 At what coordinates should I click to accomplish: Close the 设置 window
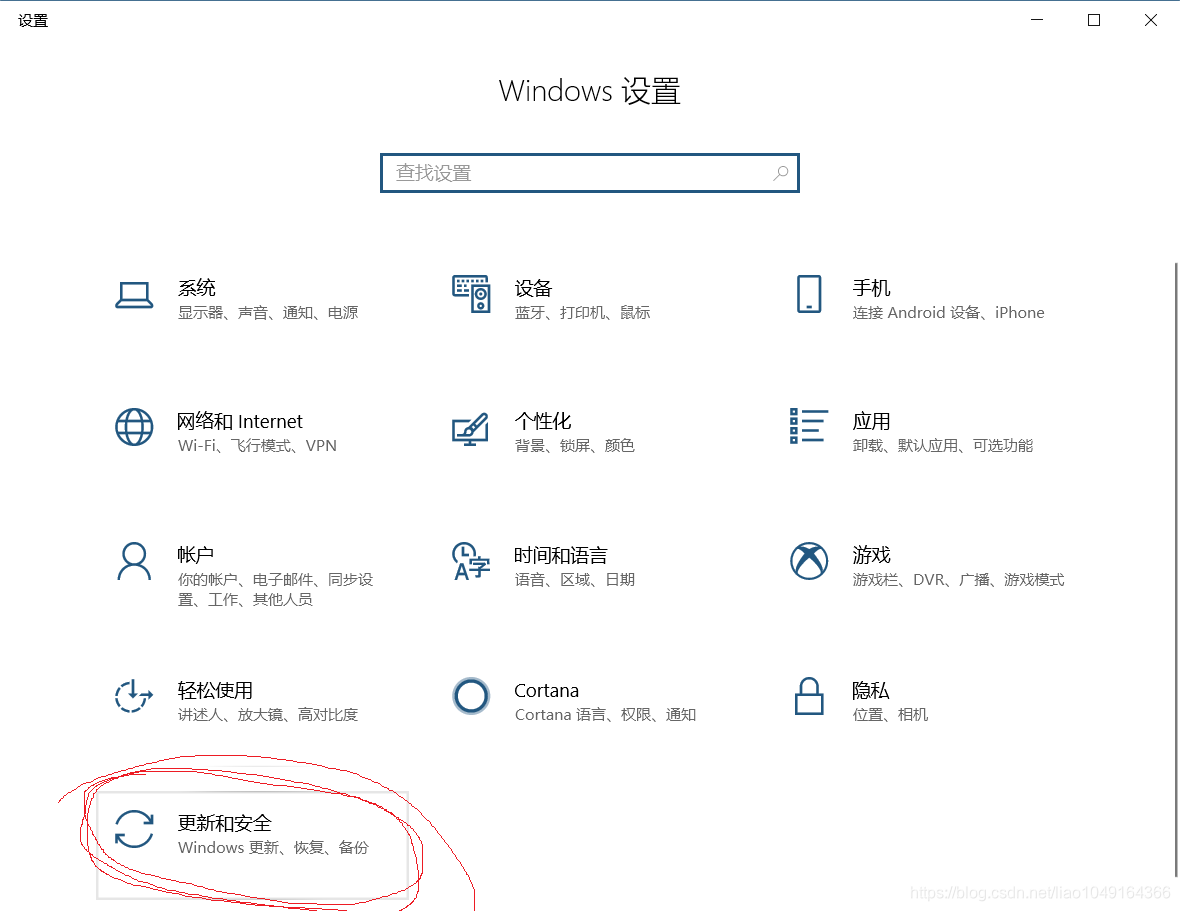coord(1151,20)
